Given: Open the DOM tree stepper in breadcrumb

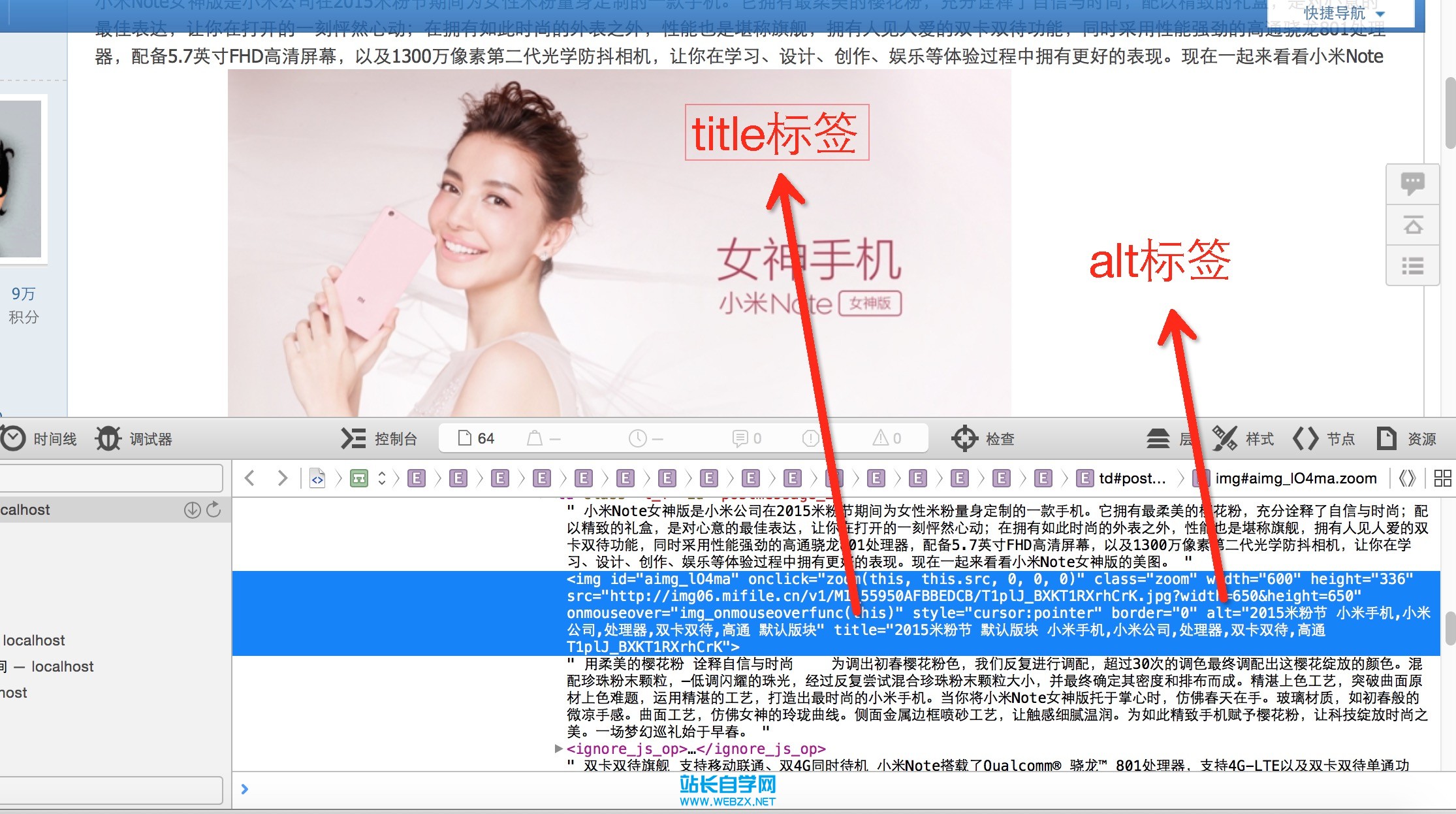Looking at the screenshot, I should (382, 478).
